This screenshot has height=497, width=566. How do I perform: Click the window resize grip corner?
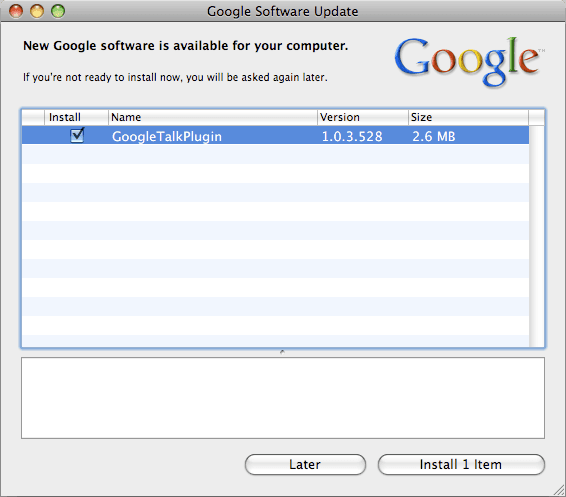pos(559,490)
